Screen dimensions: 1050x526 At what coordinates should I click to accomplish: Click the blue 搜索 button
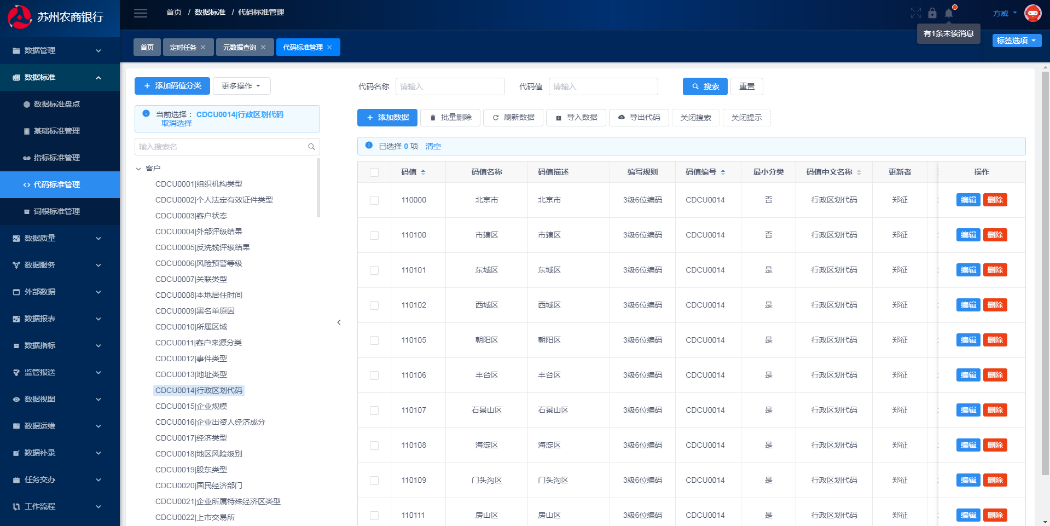(x=705, y=86)
